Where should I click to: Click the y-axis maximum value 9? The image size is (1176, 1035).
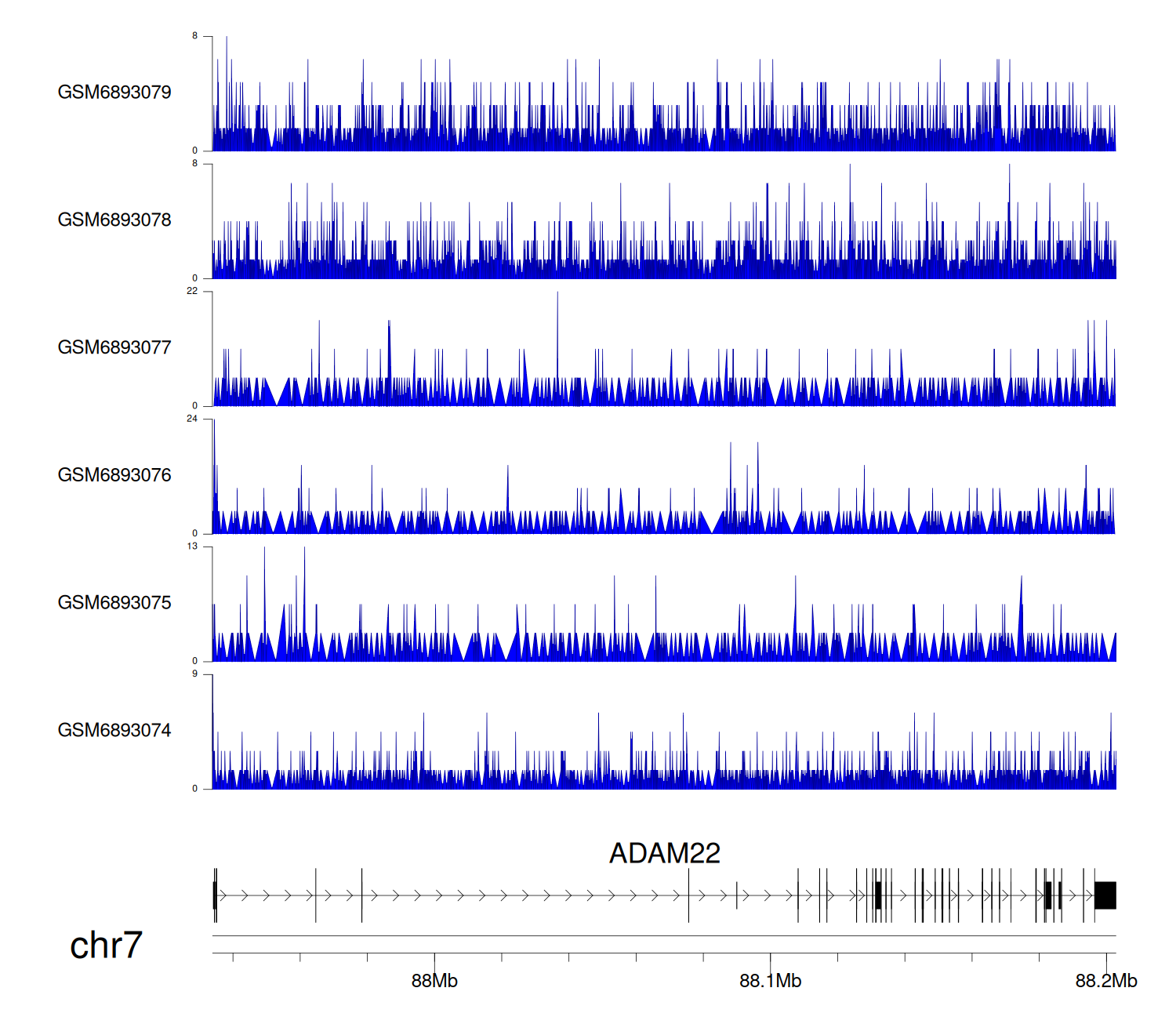tap(195, 674)
